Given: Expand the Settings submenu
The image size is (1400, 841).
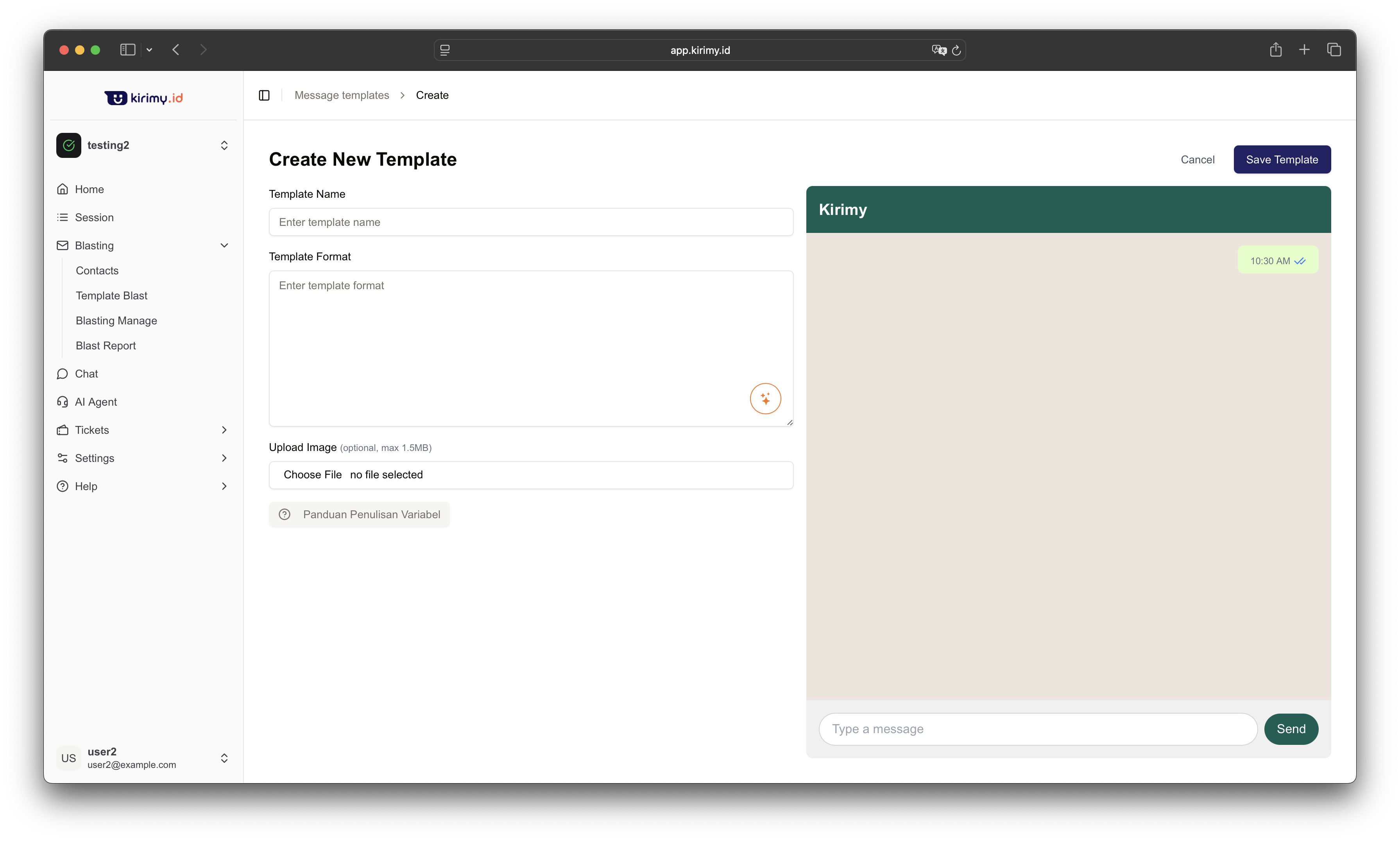Looking at the screenshot, I should pos(224,458).
